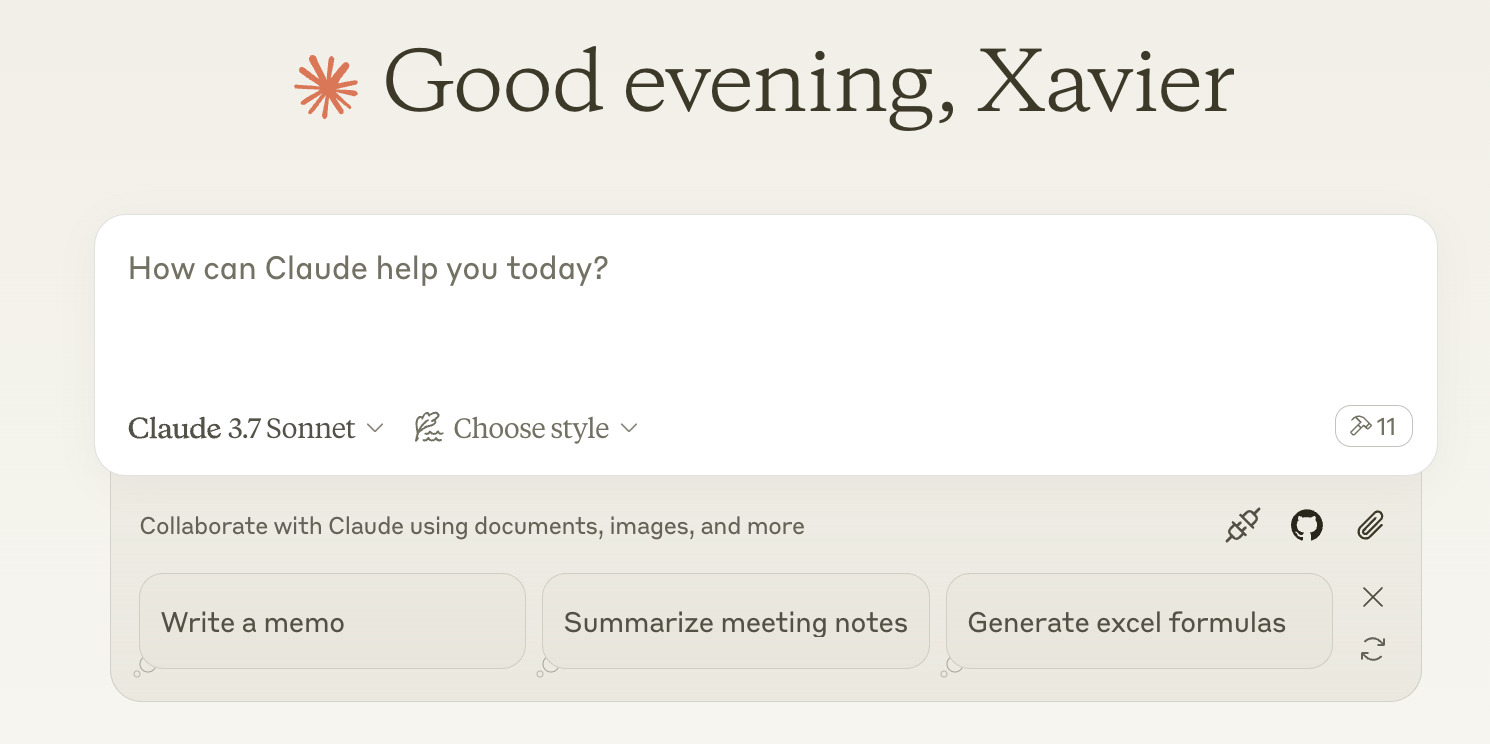
Task: Click the tools count number 11
Action: [x=1386, y=427]
